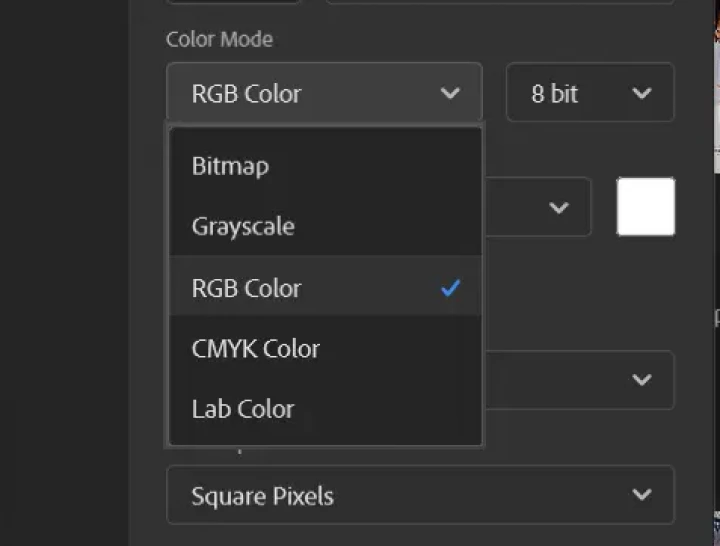Viewport: 720px width, 546px height.
Task: Click the blue checkmark beside RGB Color
Action: pos(450,288)
